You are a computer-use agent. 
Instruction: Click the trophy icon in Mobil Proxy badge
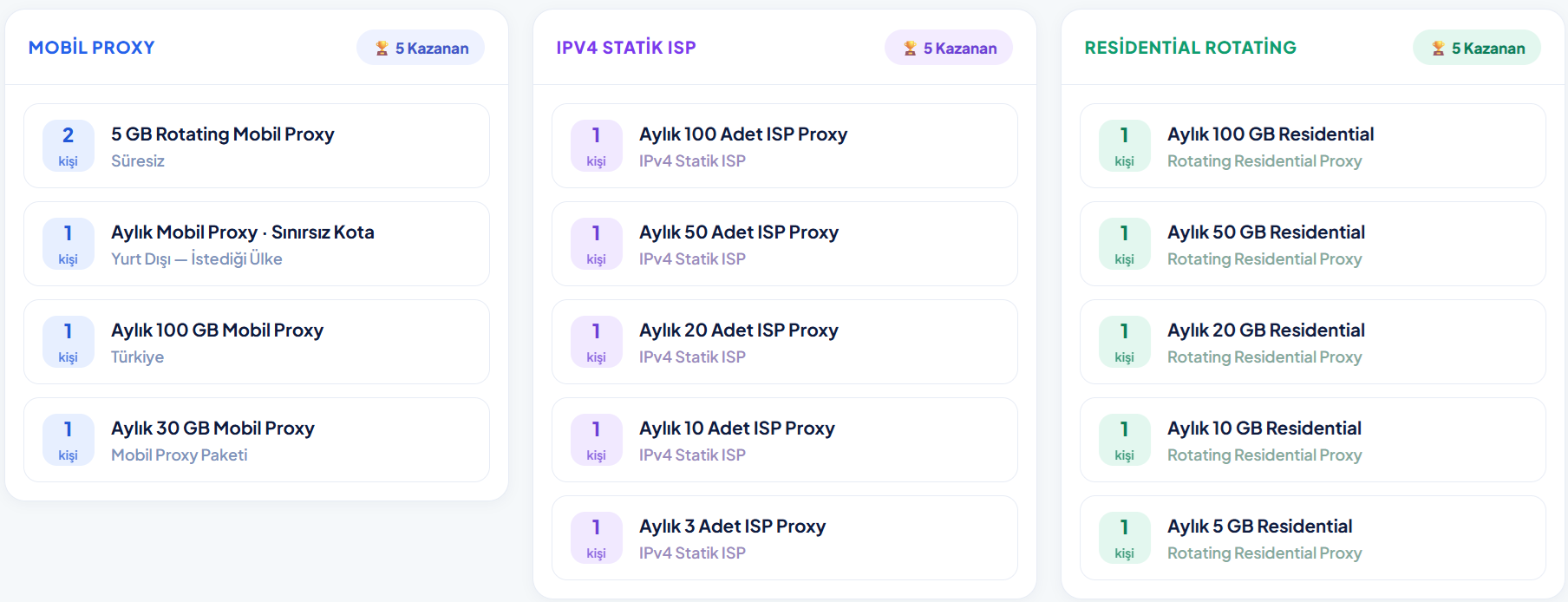pyautogui.click(x=382, y=49)
